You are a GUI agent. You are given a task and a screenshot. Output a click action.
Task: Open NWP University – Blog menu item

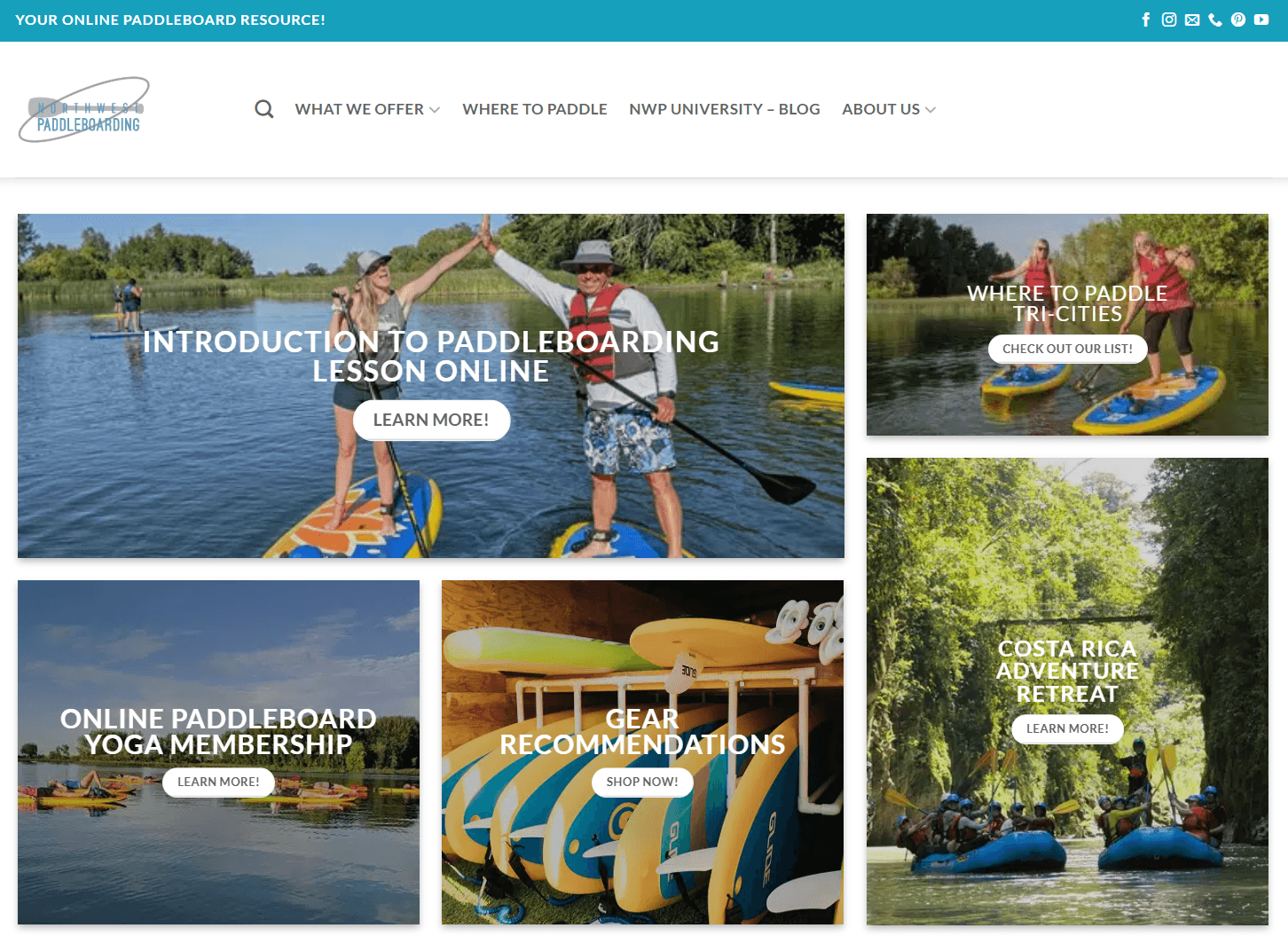725,109
